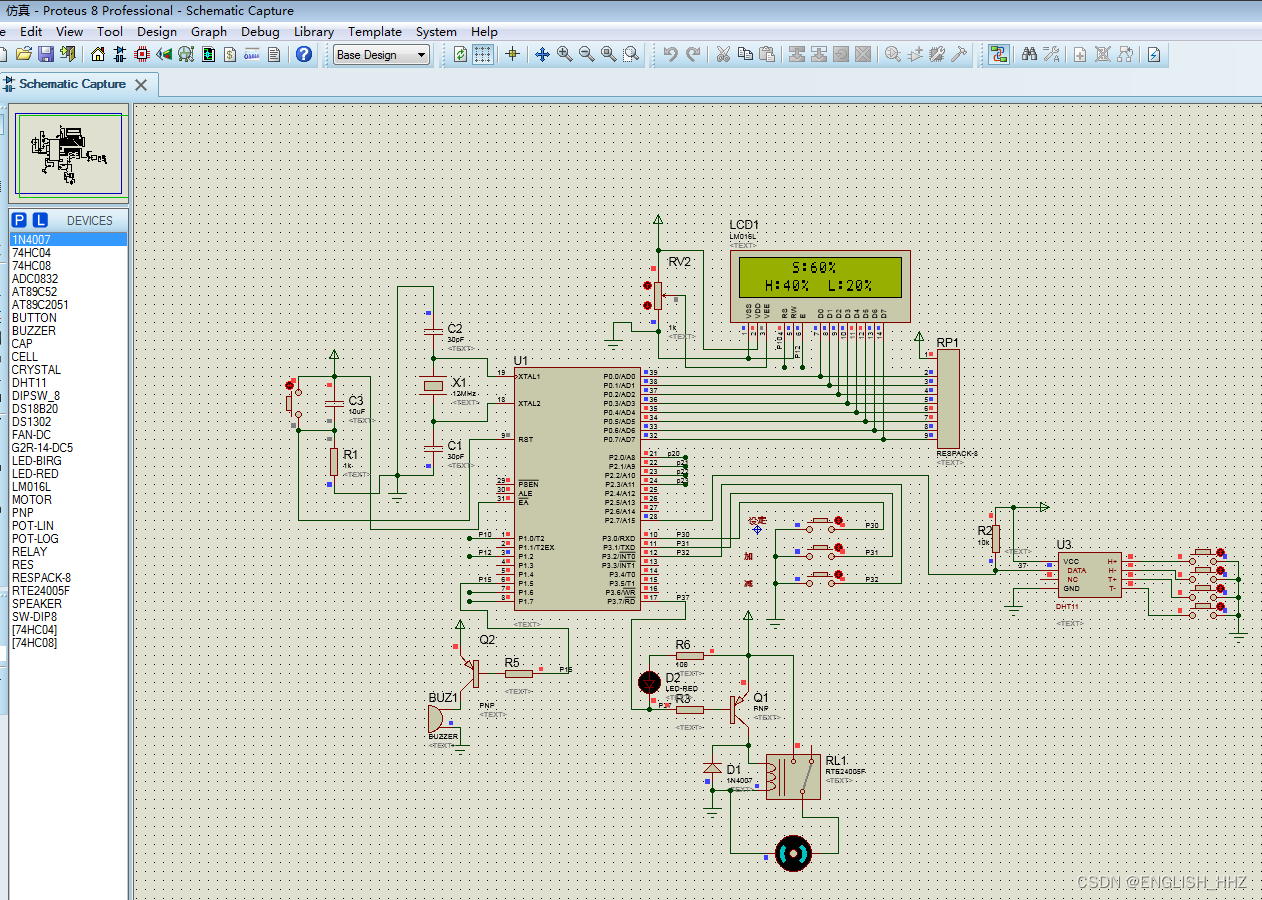Screen dimensions: 1262x900
Task: Go to the Home Page icon
Action: click(98, 54)
